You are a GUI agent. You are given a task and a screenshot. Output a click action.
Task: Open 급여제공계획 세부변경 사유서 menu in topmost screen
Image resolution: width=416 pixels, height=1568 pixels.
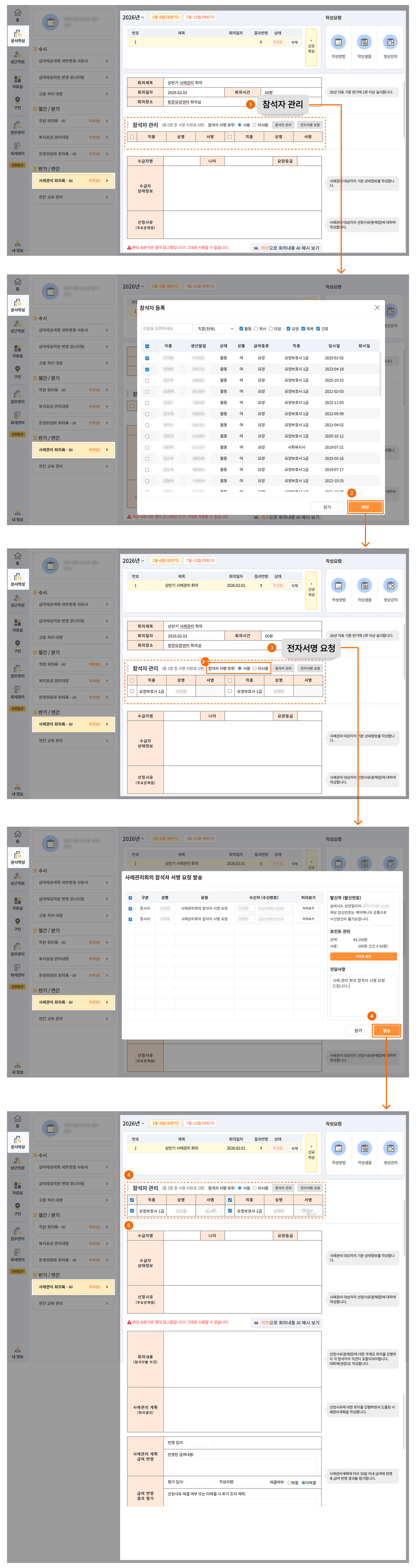tap(73, 61)
